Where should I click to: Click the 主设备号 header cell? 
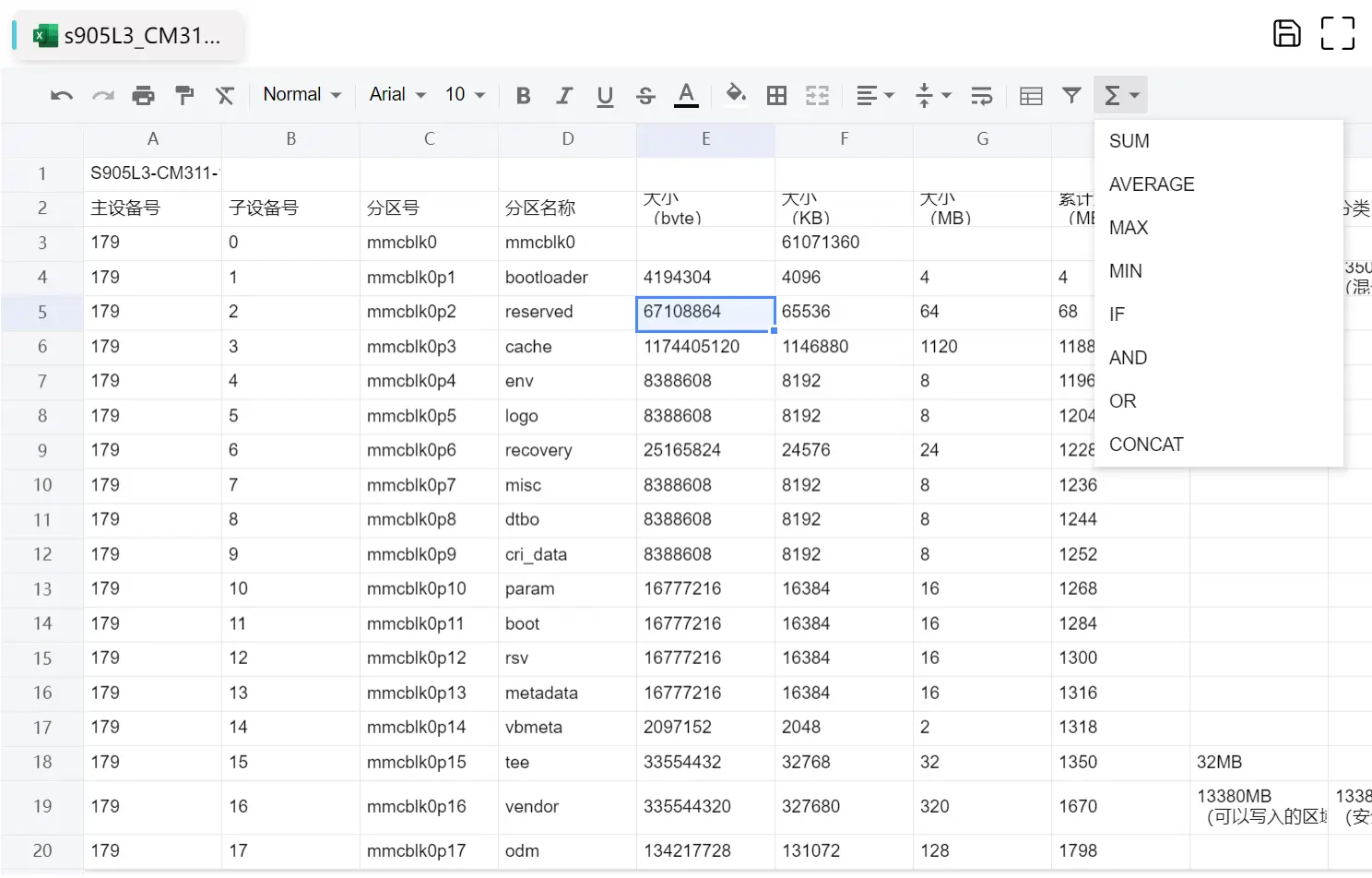pyautogui.click(x=153, y=208)
